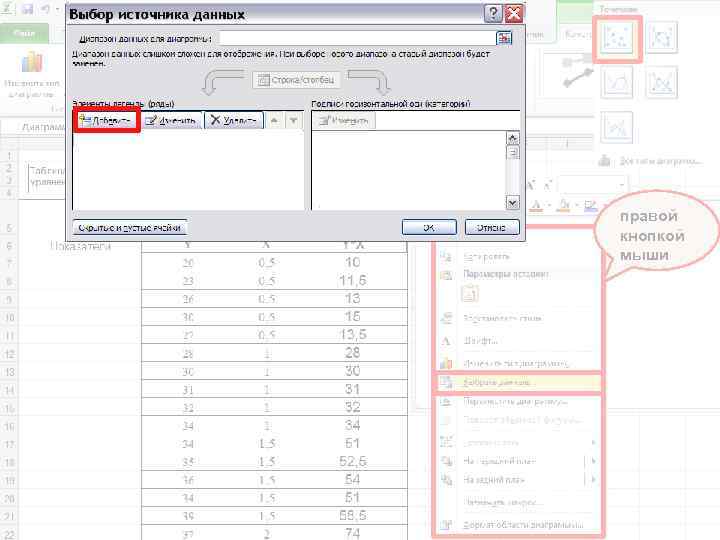Click the icon beside На передний план
Viewport: 720px width, 540px height.
pyautogui.click(x=446, y=461)
